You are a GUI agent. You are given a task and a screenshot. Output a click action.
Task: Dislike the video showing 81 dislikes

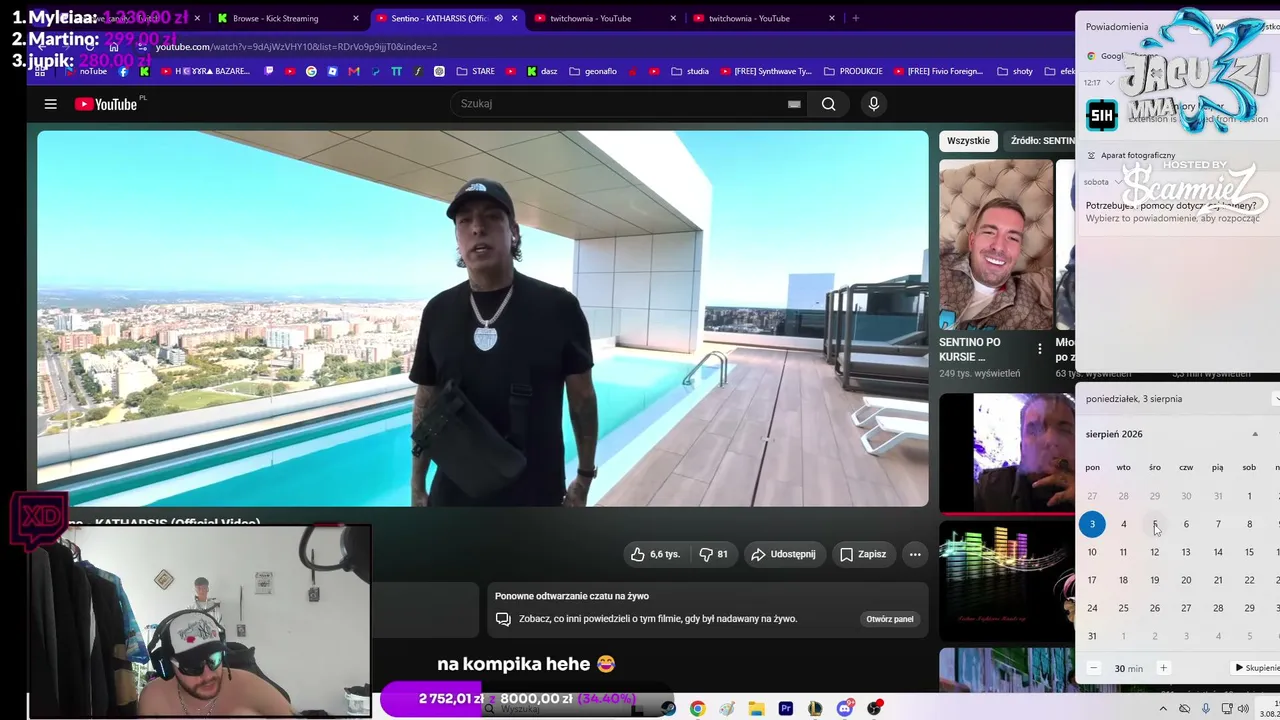tap(713, 554)
